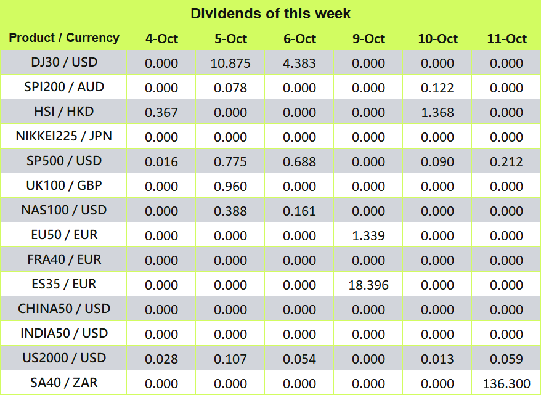Select the SPI200 / AUD 0.122 value on 10-Oct
Image resolution: width=541 pixels, height=395 pixels.
(x=437, y=88)
